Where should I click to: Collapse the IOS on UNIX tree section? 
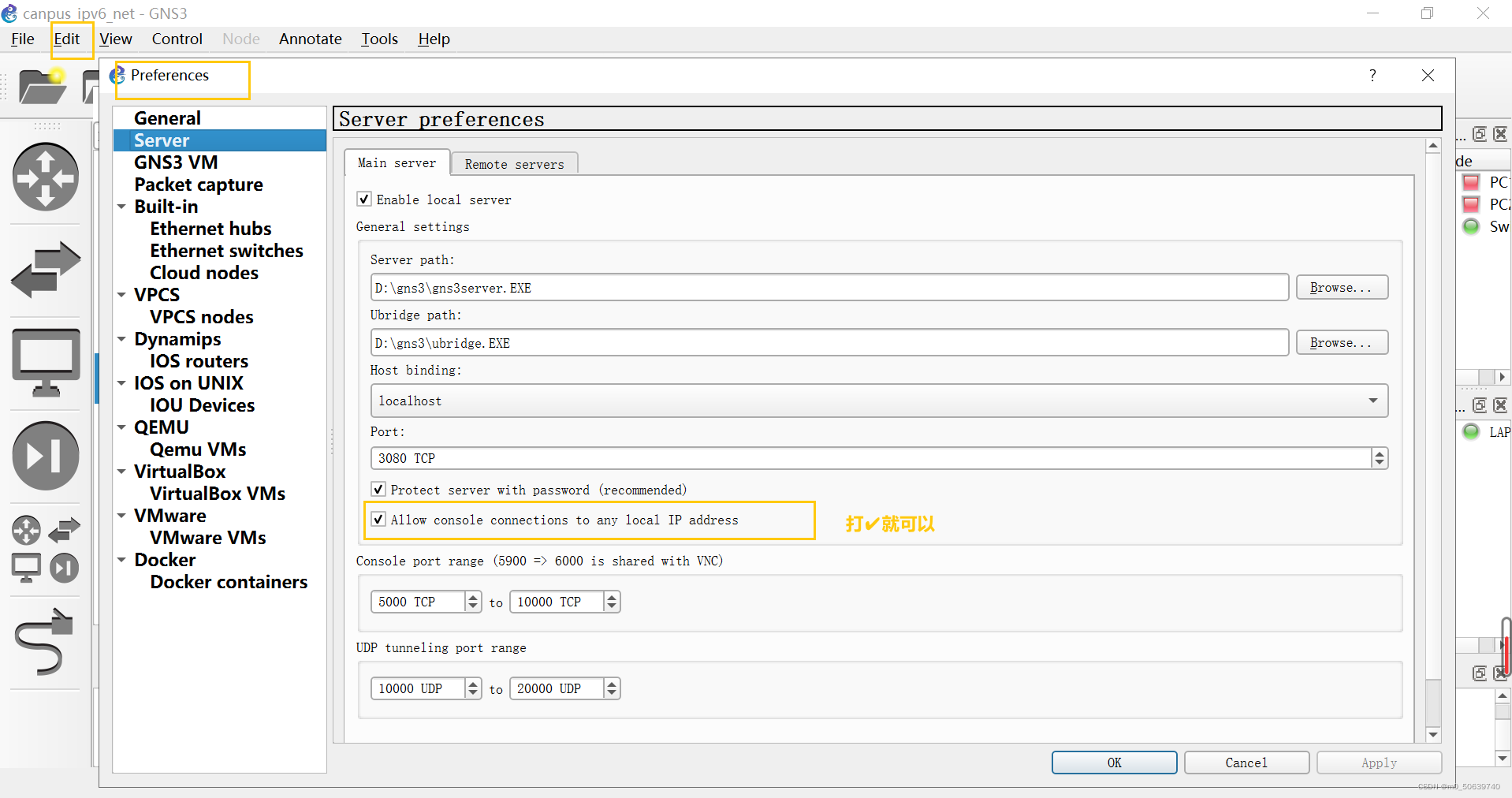[121, 383]
